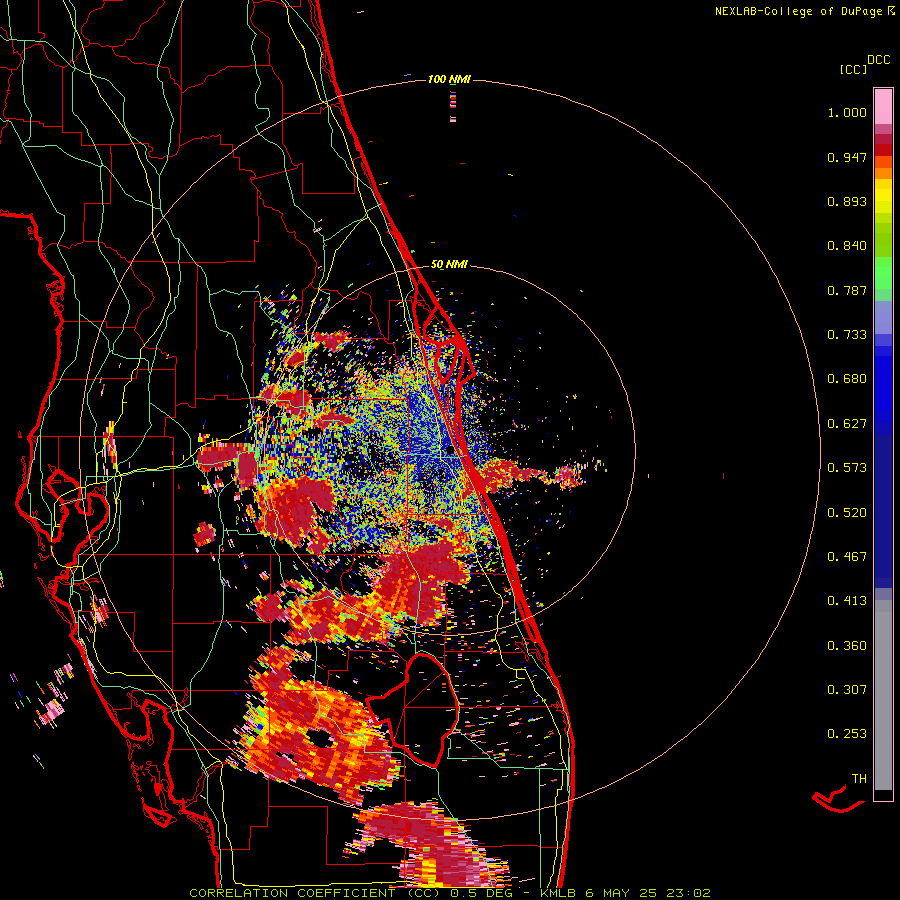900x900 pixels.
Task: Click the 0.573 scale label
Action: coord(847,468)
